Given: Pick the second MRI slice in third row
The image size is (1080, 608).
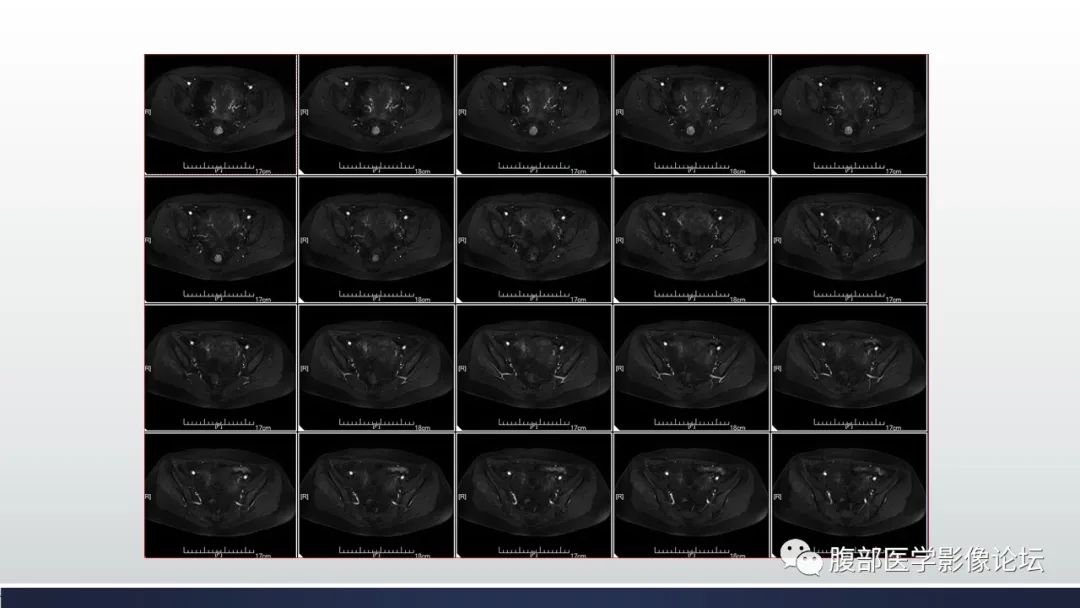Looking at the screenshot, I should pyautogui.click(x=377, y=368).
